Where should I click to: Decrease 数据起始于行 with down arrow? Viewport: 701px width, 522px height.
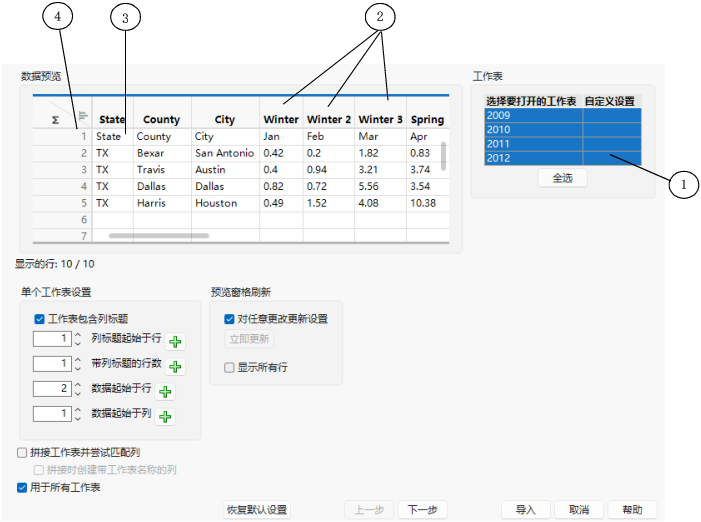78,393
